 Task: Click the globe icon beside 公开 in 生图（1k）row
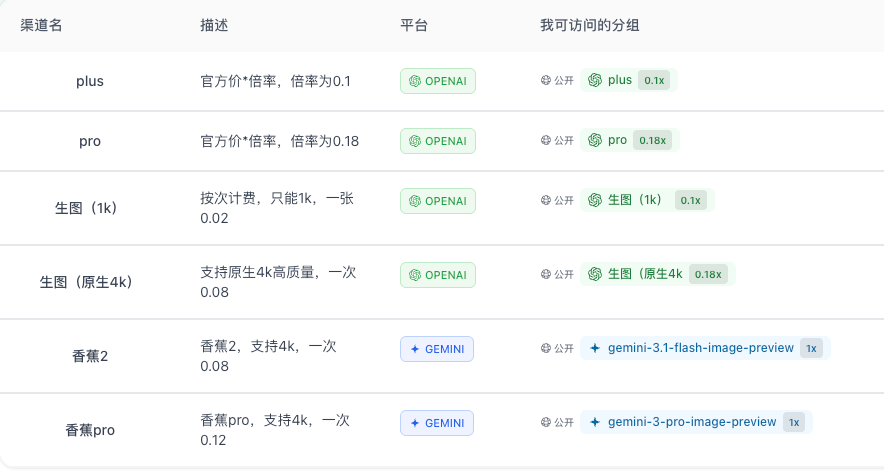pyautogui.click(x=546, y=200)
